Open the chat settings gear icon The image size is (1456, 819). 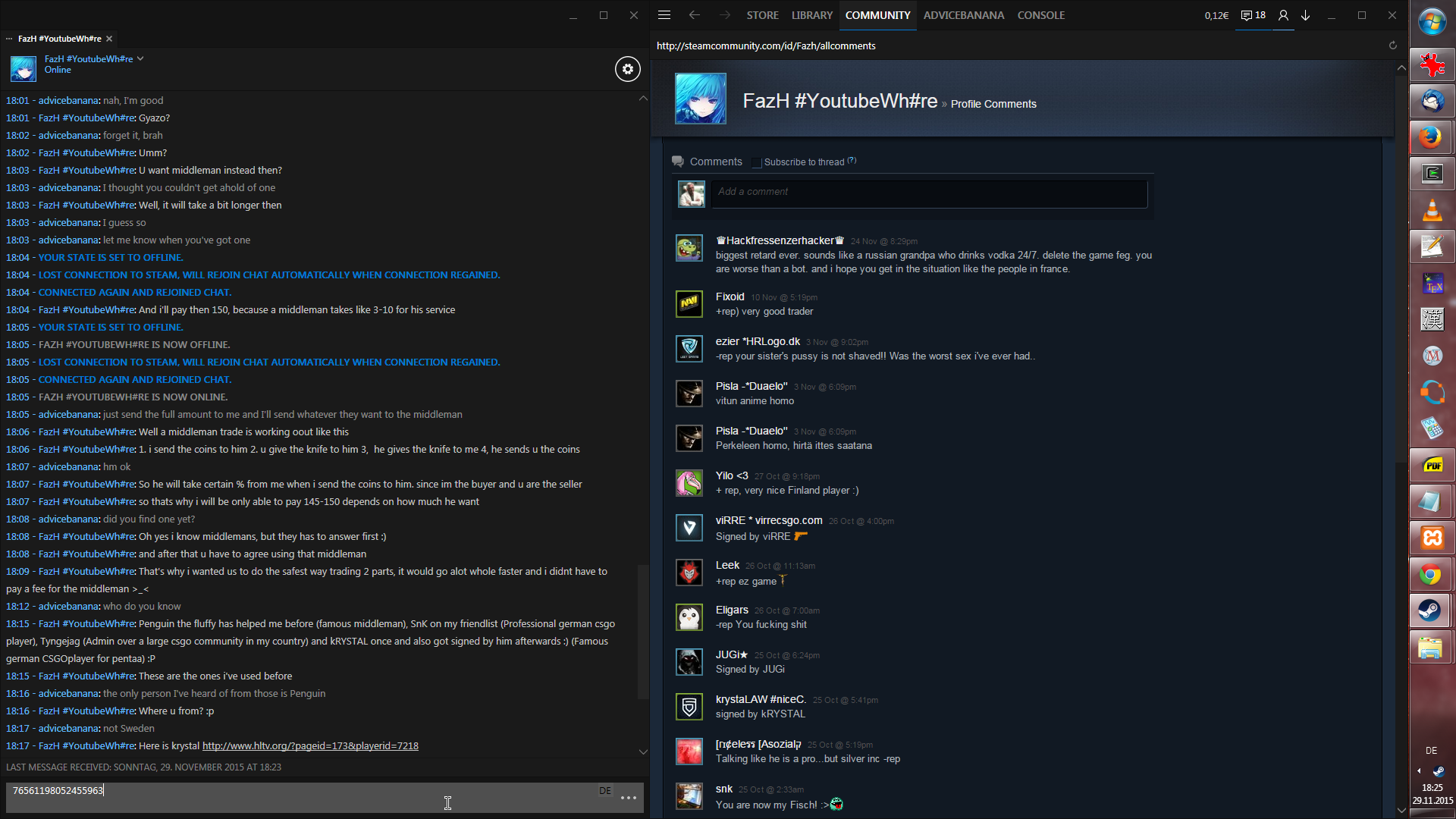coord(627,69)
